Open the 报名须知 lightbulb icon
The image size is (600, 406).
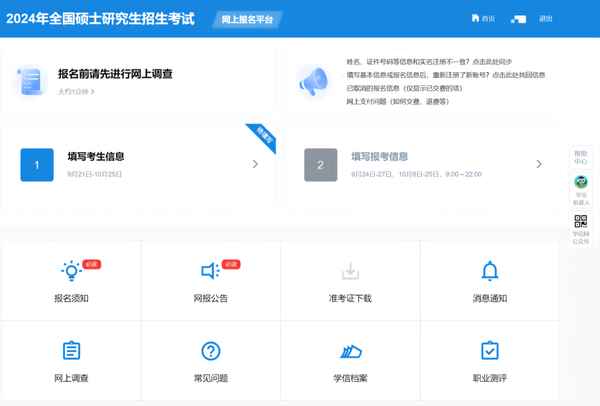71,271
